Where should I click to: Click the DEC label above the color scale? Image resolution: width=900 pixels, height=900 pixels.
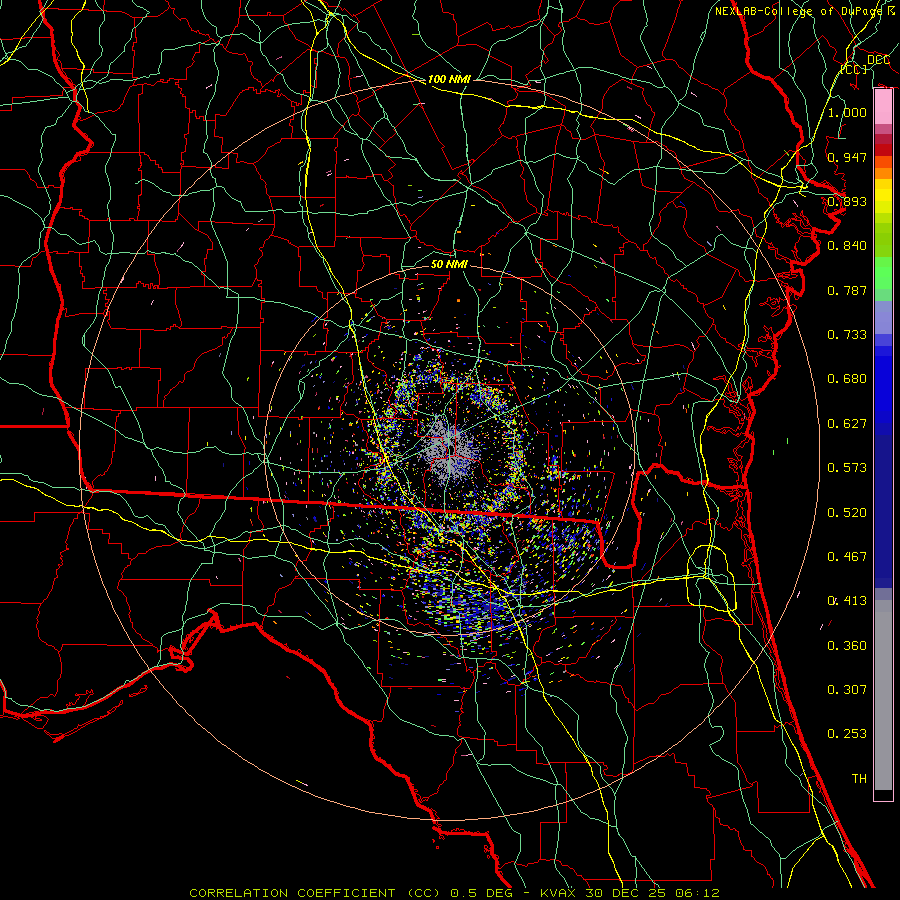(x=878, y=59)
